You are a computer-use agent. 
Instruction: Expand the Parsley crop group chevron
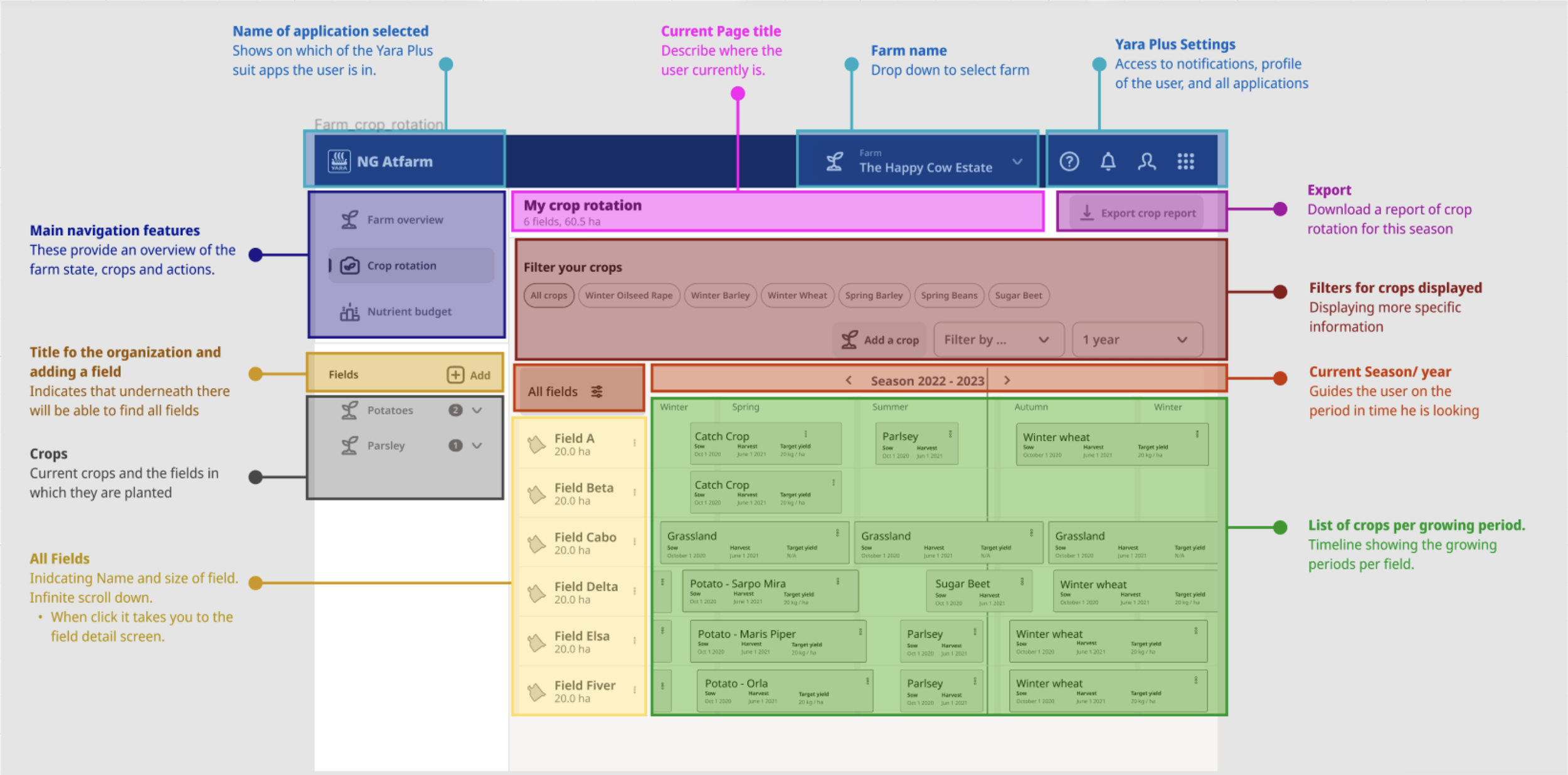(477, 446)
